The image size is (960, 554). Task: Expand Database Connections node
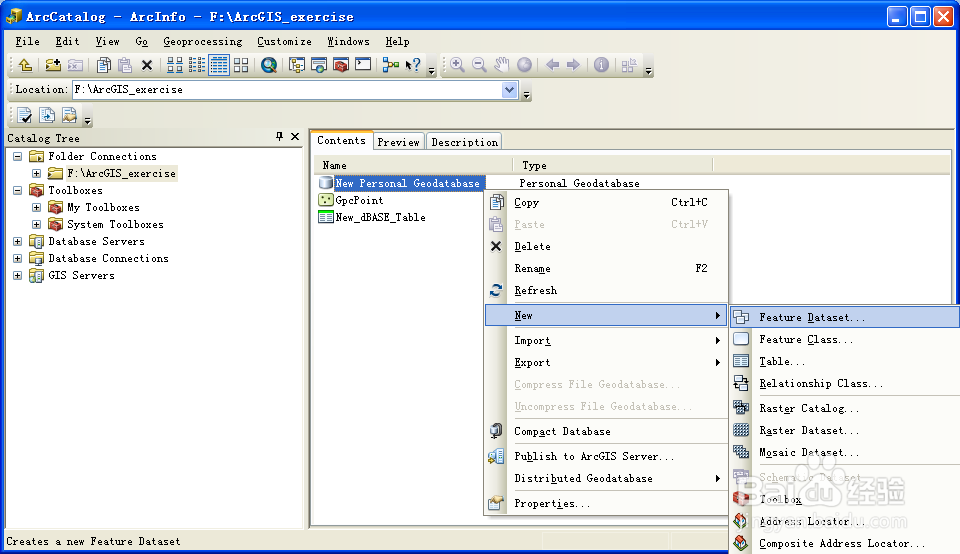pos(18,259)
